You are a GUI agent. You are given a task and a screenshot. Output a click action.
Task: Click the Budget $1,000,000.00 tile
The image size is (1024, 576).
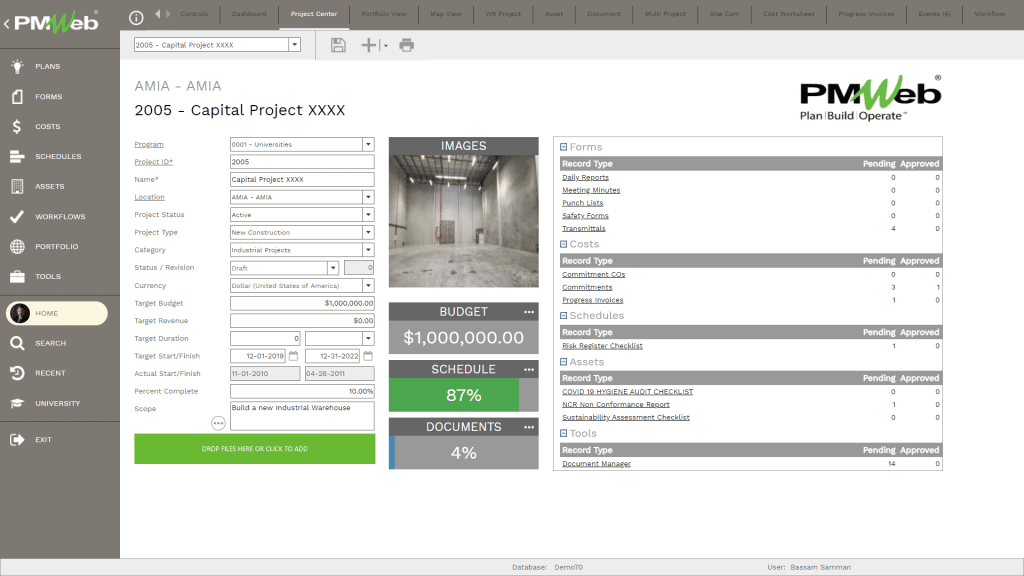(464, 338)
